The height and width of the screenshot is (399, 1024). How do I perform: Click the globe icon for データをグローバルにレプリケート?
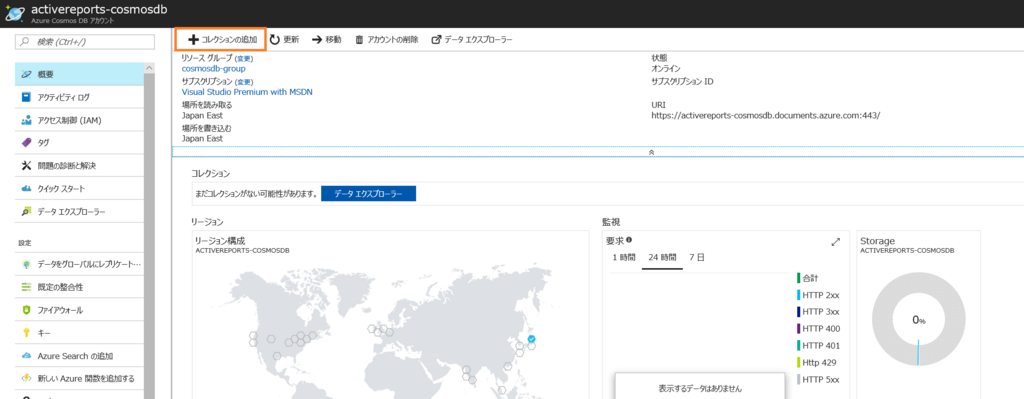[26, 264]
